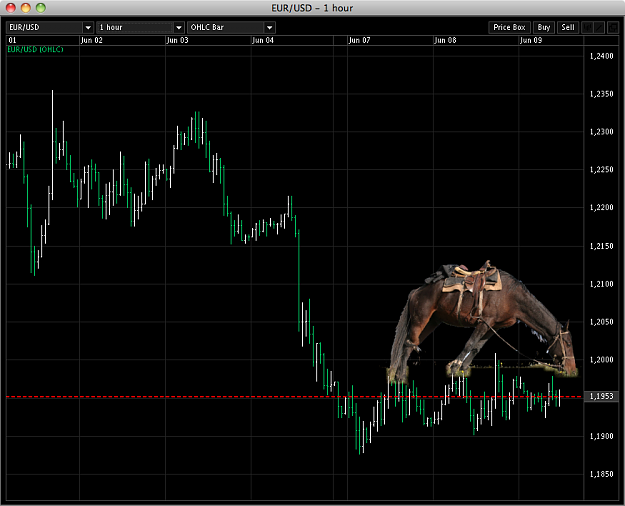This screenshot has width=625, height=506.
Task: Click the horse image on the chart
Action: (483, 320)
